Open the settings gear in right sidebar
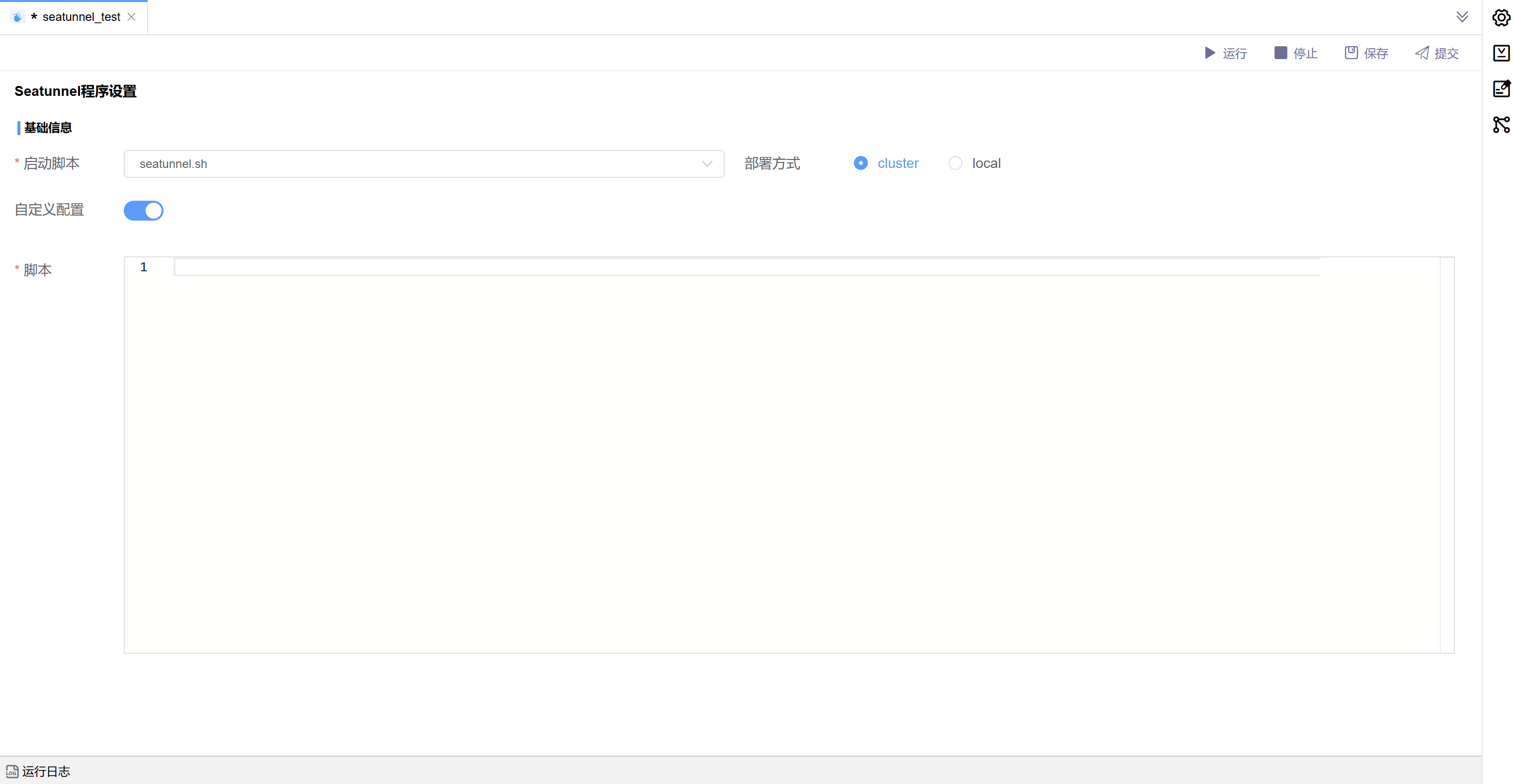This screenshot has width=1514, height=784. (1501, 17)
